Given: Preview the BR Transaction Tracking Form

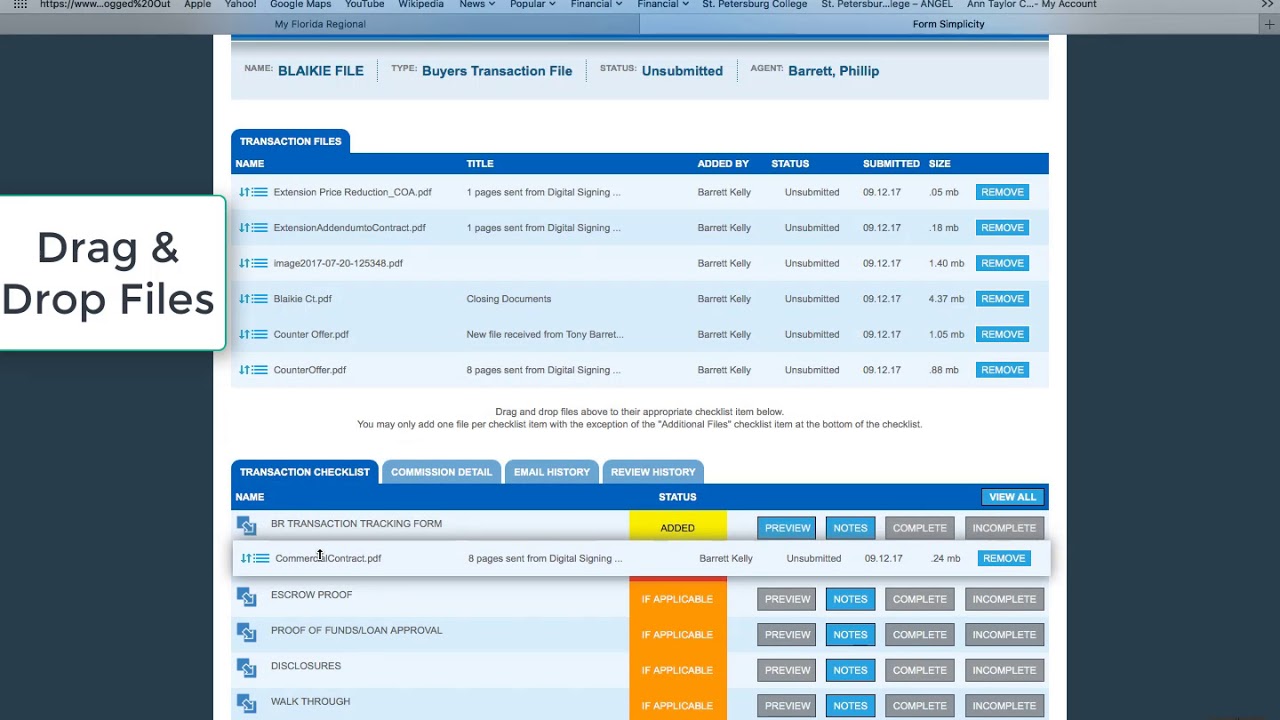Looking at the screenshot, I should point(787,528).
